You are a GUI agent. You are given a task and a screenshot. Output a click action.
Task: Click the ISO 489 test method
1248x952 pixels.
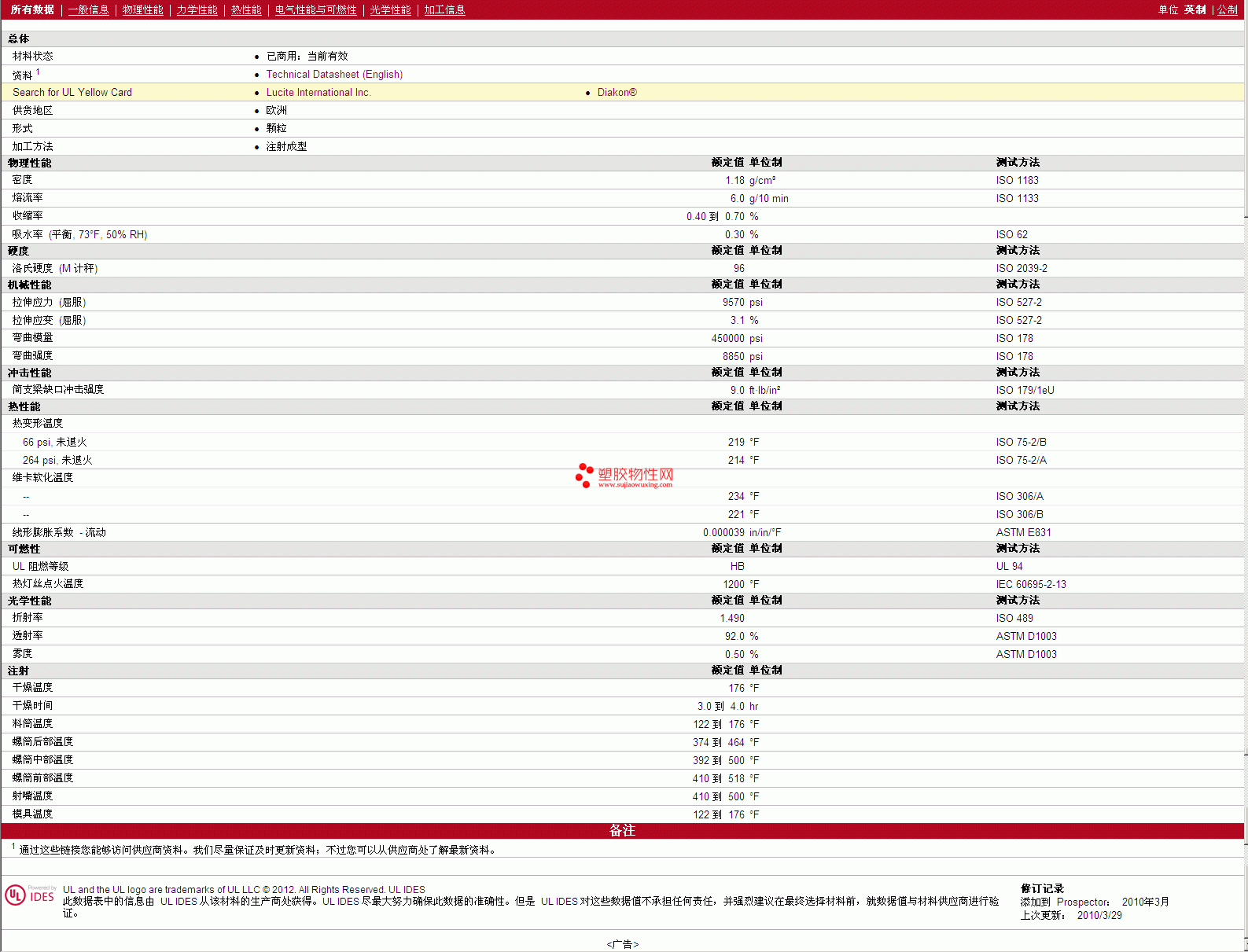1014,619
